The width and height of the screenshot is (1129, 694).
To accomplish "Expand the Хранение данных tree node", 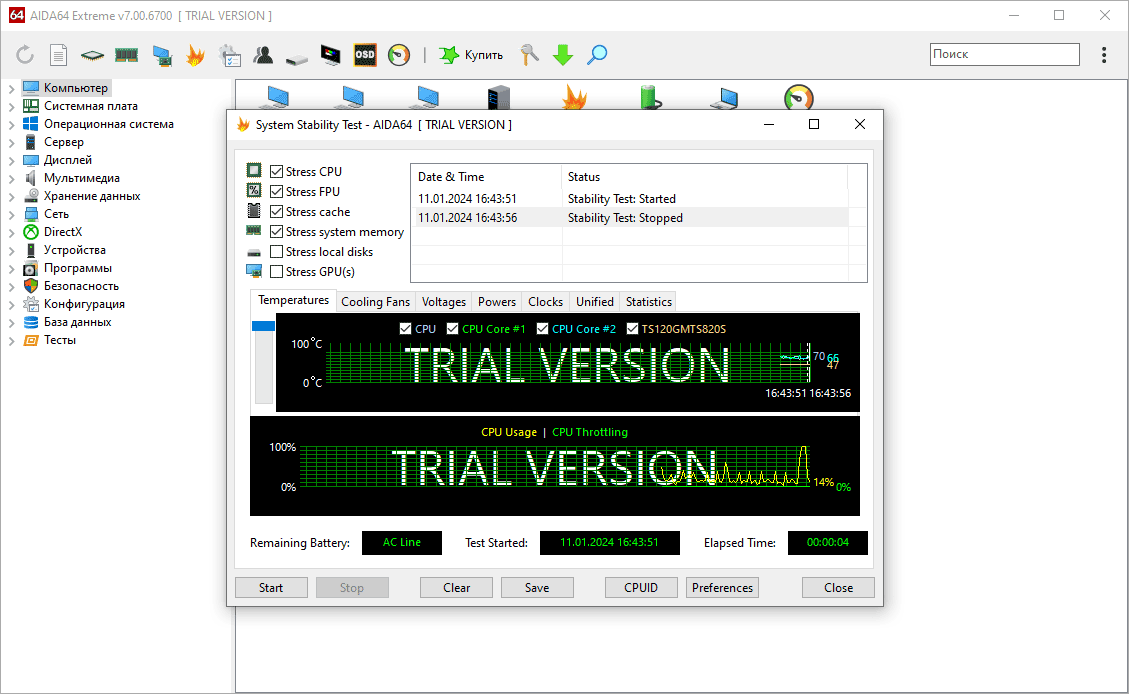I will 12,197.
